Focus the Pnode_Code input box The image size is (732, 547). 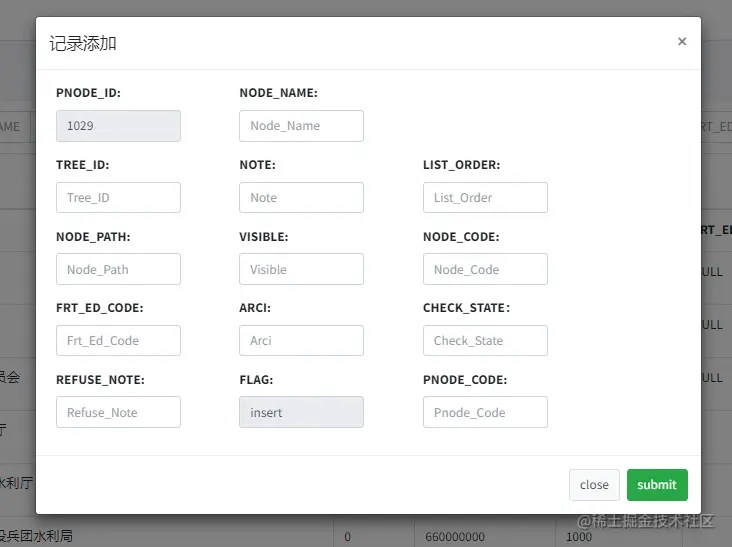[485, 413]
